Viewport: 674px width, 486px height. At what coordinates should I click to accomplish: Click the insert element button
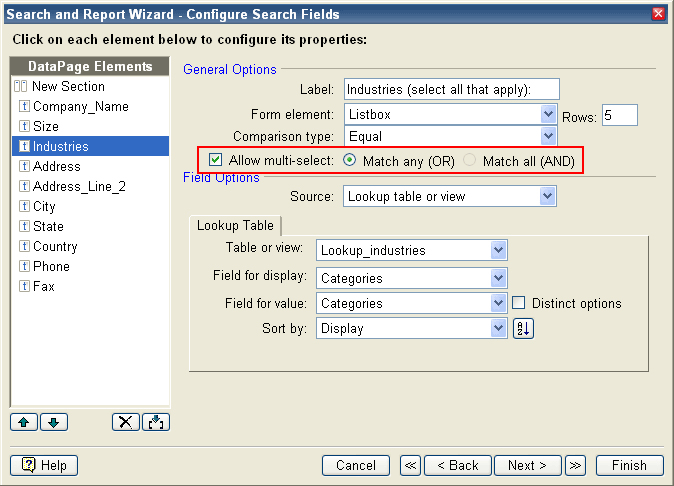156,422
